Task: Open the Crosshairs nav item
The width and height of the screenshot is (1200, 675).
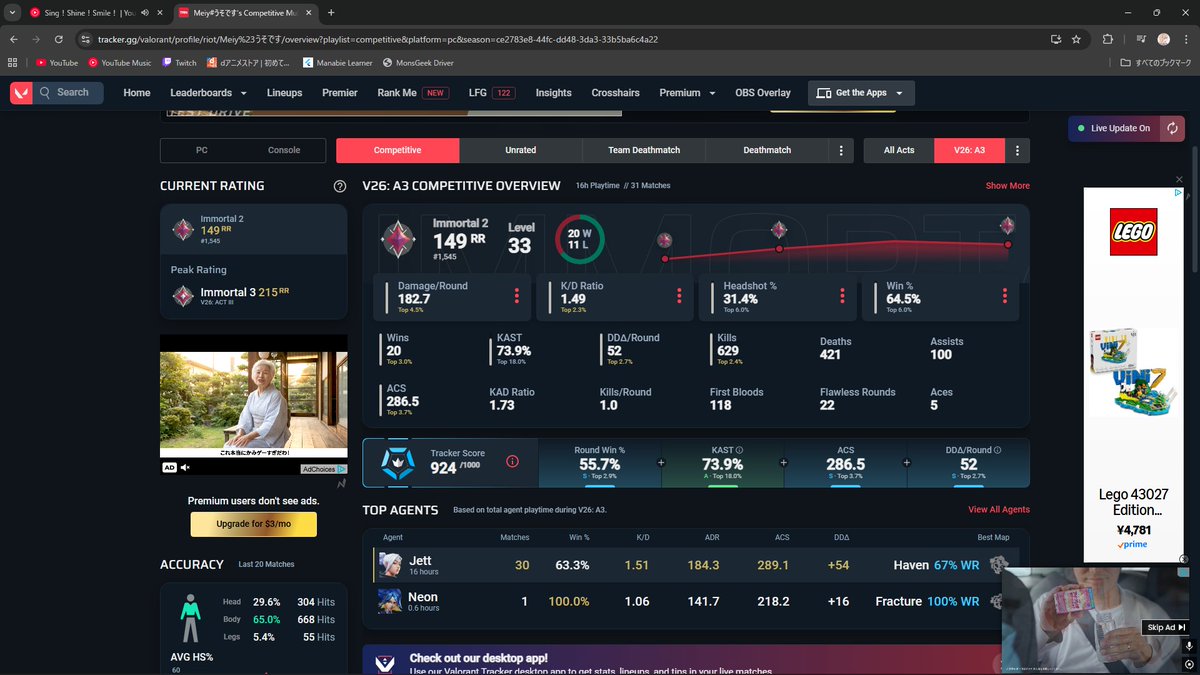Action: click(615, 93)
